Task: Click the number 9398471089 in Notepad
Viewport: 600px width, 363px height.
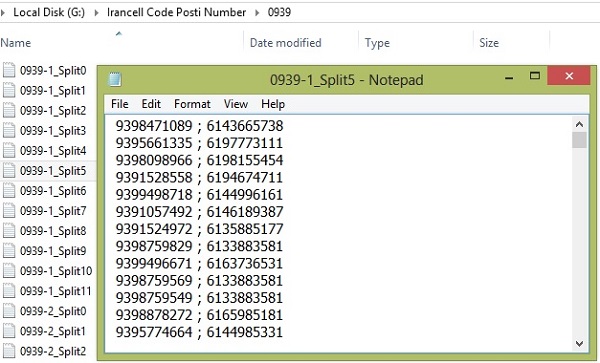Action: click(x=154, y=126)
